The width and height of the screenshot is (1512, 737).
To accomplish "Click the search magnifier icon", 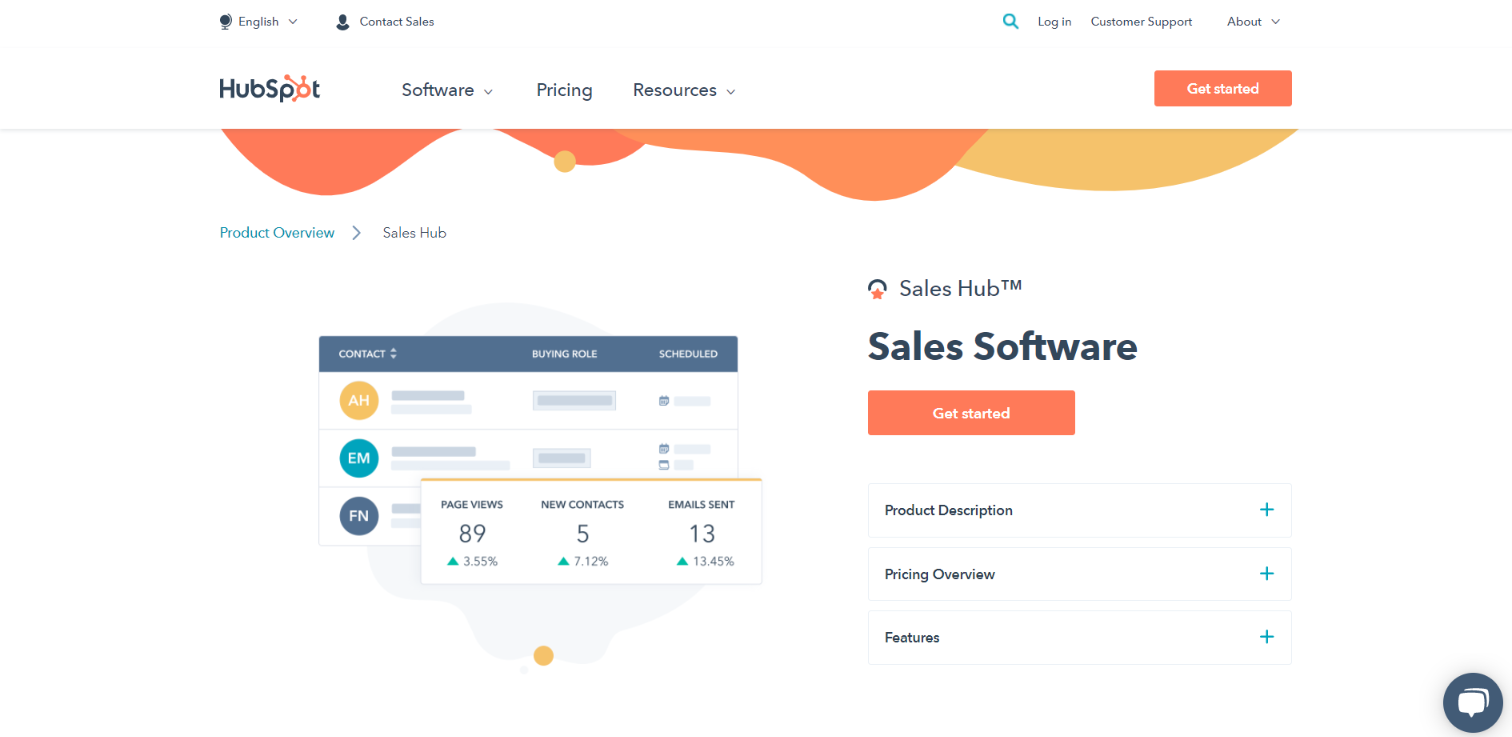I will click(1011, 21).
